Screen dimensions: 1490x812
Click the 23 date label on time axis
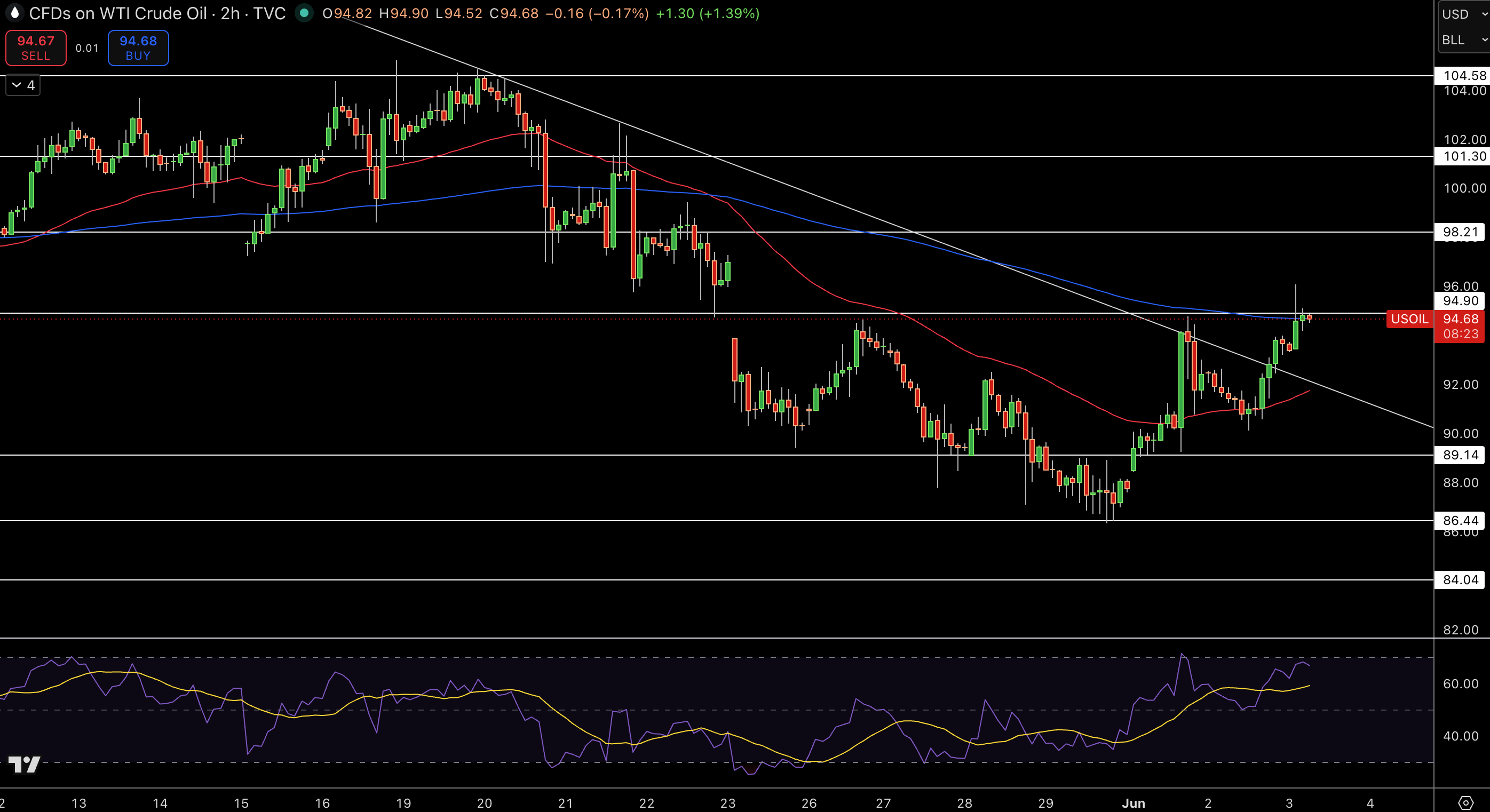tap(727, 803)
